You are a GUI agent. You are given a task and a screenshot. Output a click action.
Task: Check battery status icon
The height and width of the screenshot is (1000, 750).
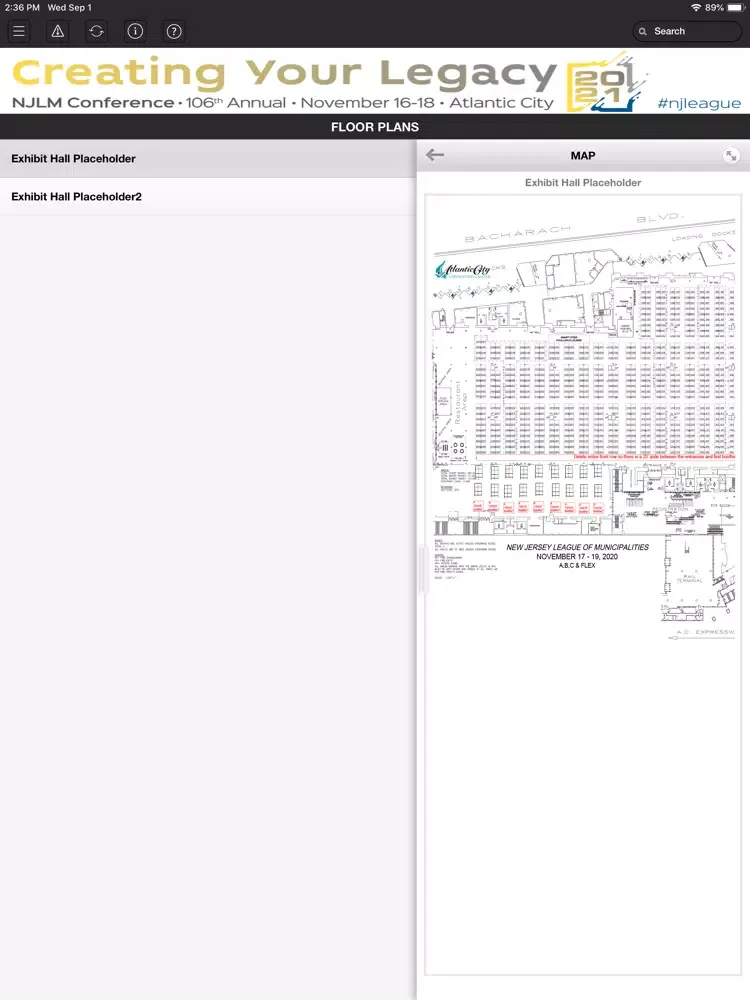(735, 8)
